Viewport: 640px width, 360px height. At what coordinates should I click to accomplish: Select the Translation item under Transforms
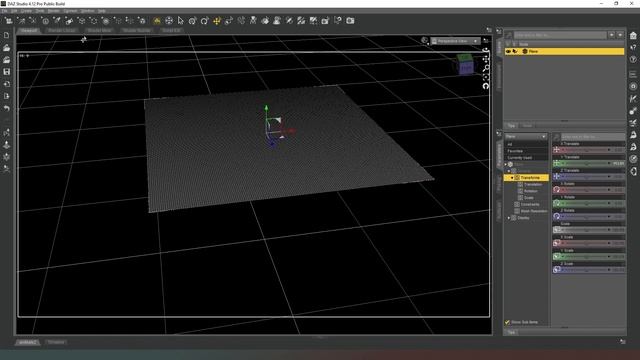[x=533, y=184]
